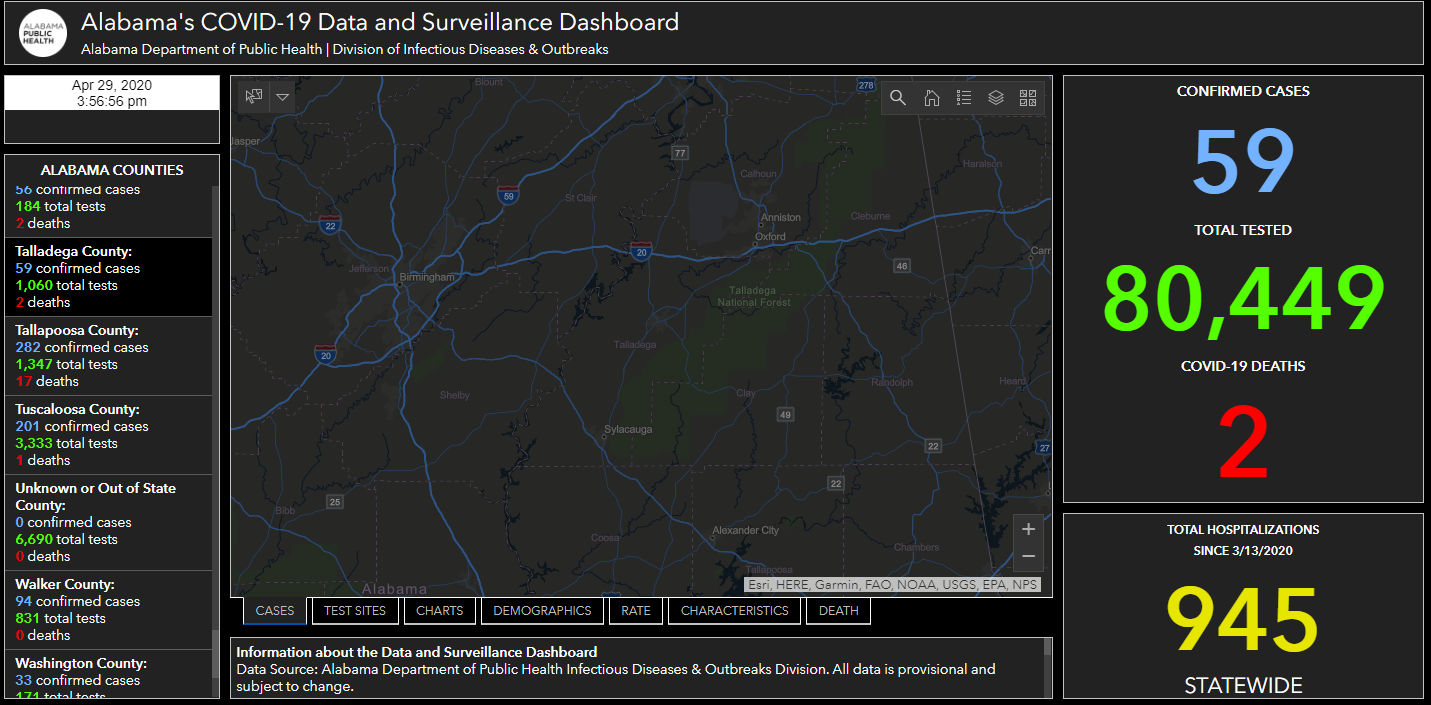Open the CHARACTERISTICS tab
The width and height of the screenshot is (1431, 705).
[735, 611]
